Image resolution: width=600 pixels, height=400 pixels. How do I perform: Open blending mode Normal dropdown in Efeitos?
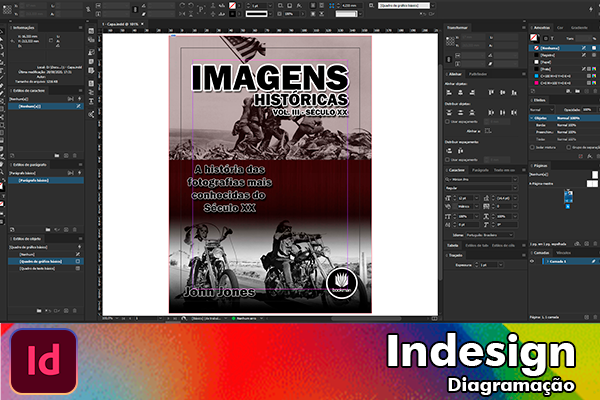coord(542,110)
